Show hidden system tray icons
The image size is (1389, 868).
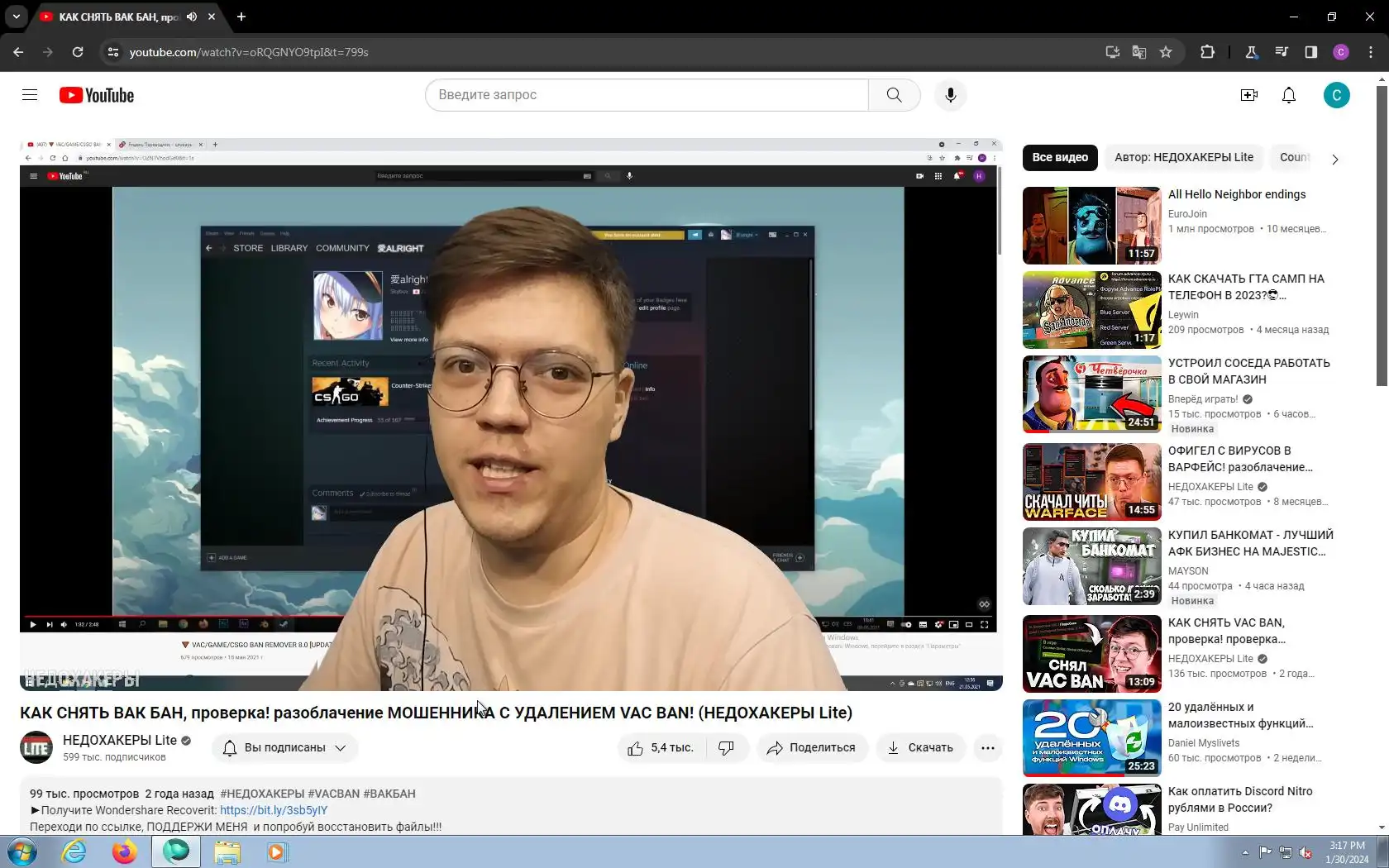(x=1245, y=852)
